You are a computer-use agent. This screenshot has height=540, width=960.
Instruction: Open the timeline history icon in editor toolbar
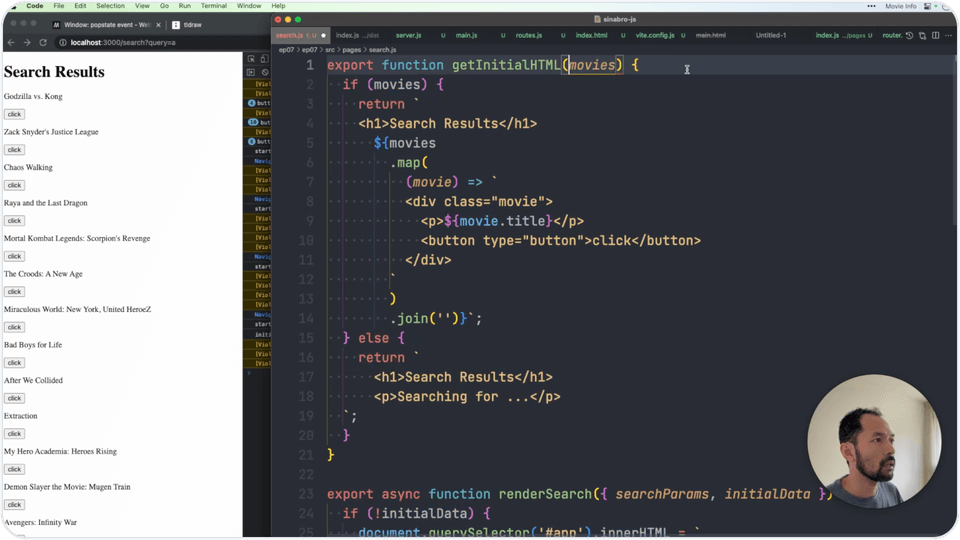(x=909, y=36)
